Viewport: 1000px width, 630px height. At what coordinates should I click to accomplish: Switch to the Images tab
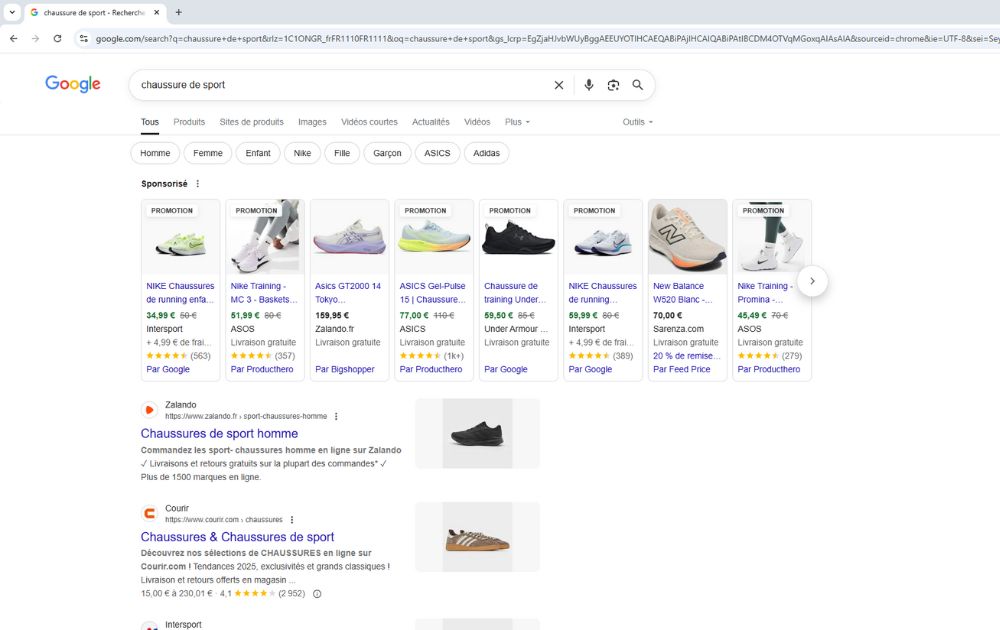pos(312,122)
